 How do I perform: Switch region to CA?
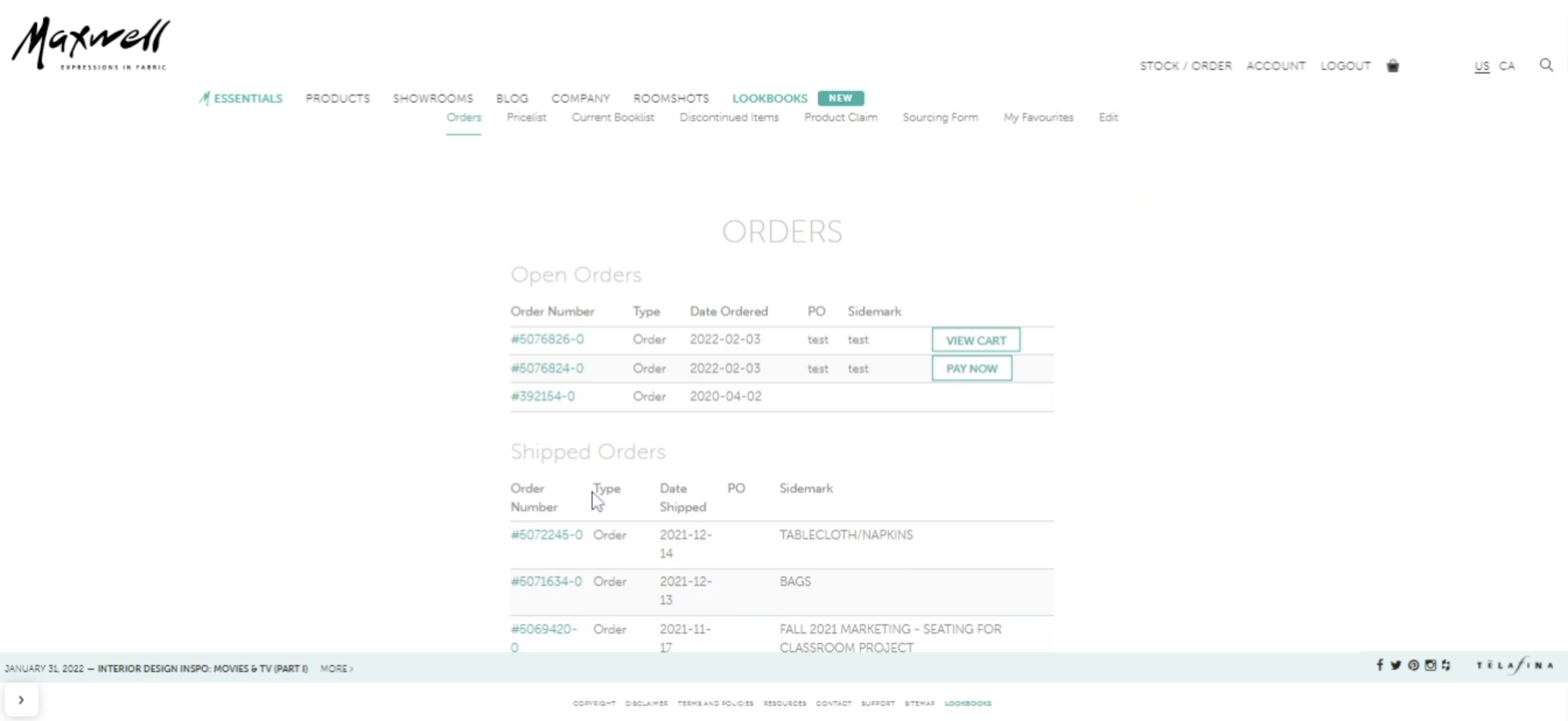tap(1507, 66)
